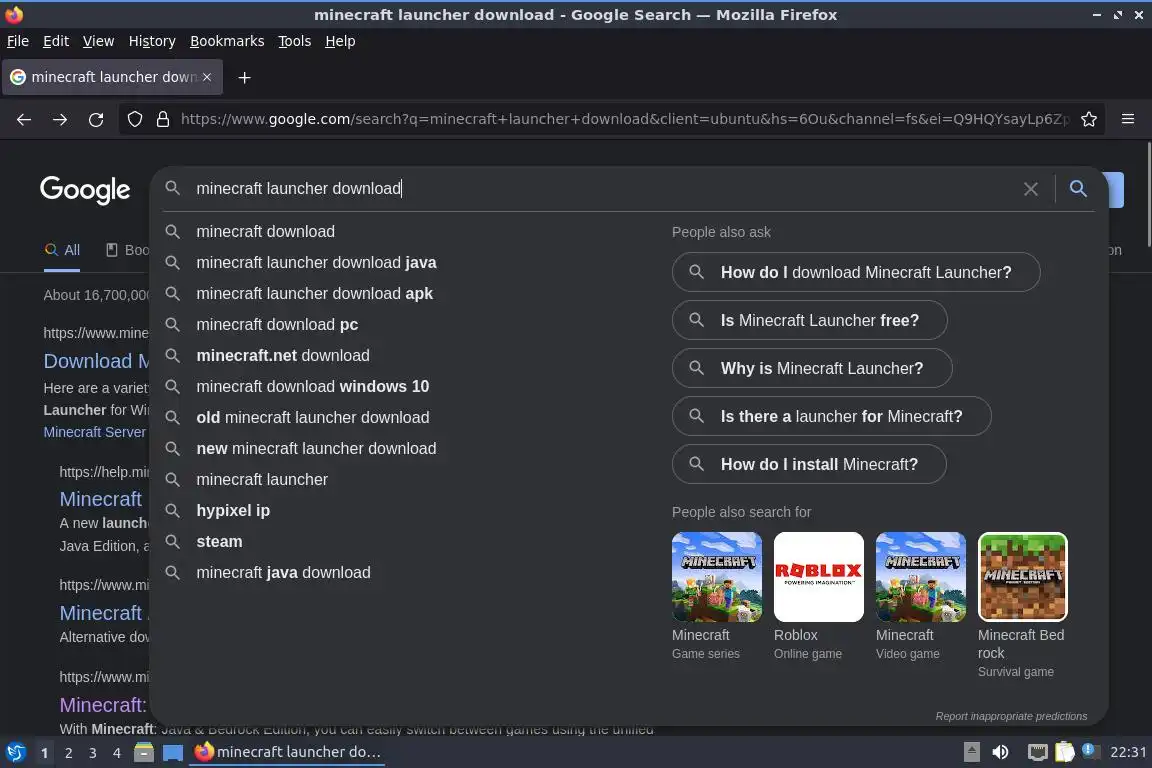Open the Edit menu

click(x=56, y=41)
